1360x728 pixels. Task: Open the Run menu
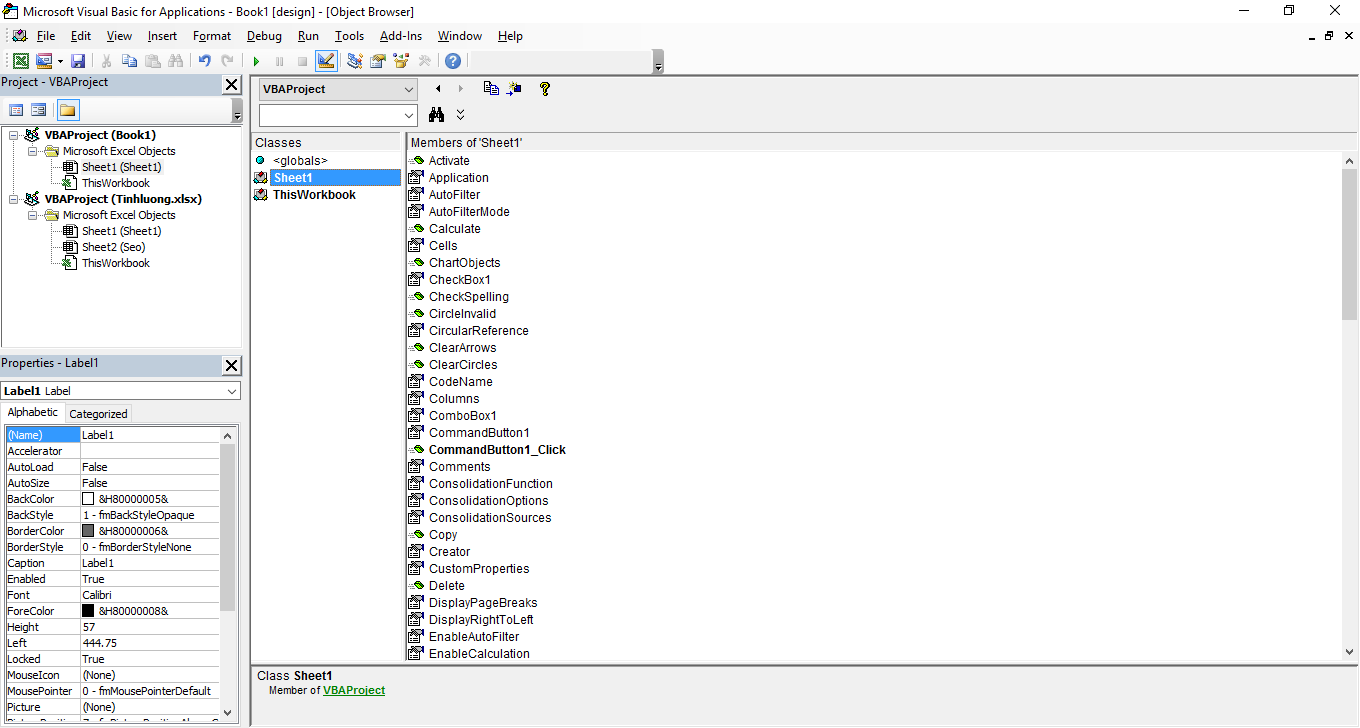(307, 36)
